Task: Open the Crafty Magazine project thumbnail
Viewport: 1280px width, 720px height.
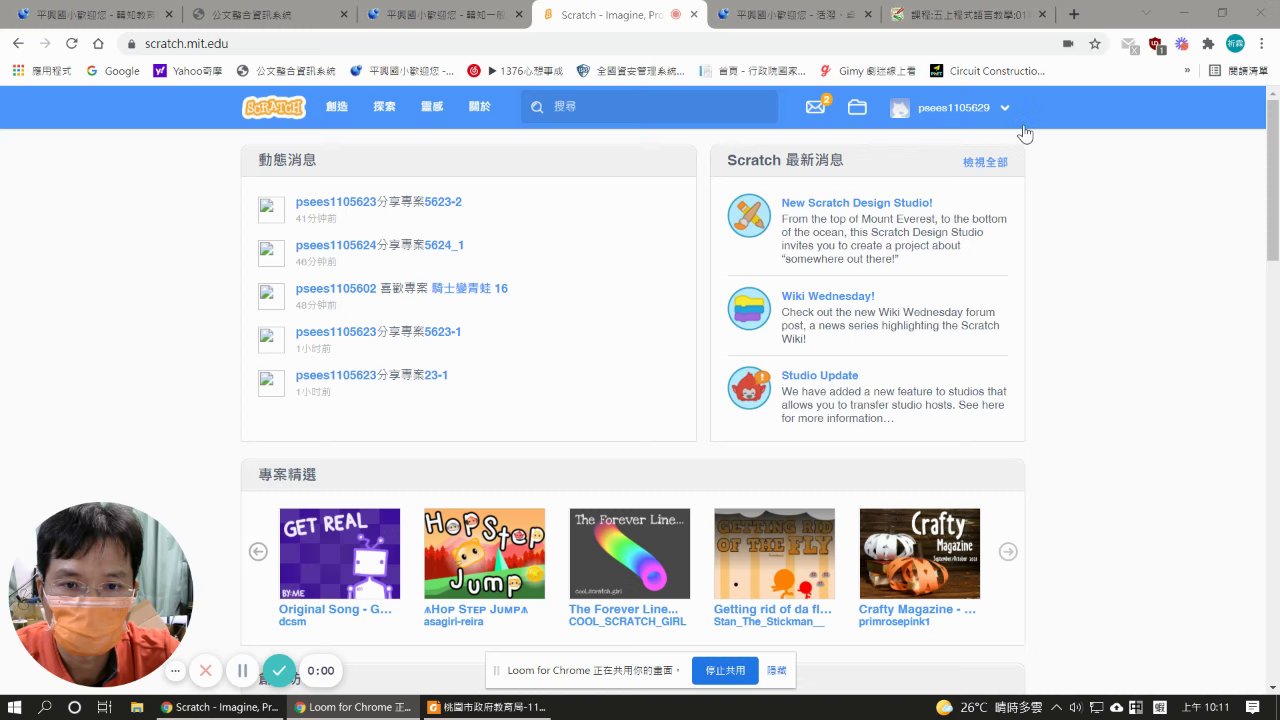Action: pos(920,554)
